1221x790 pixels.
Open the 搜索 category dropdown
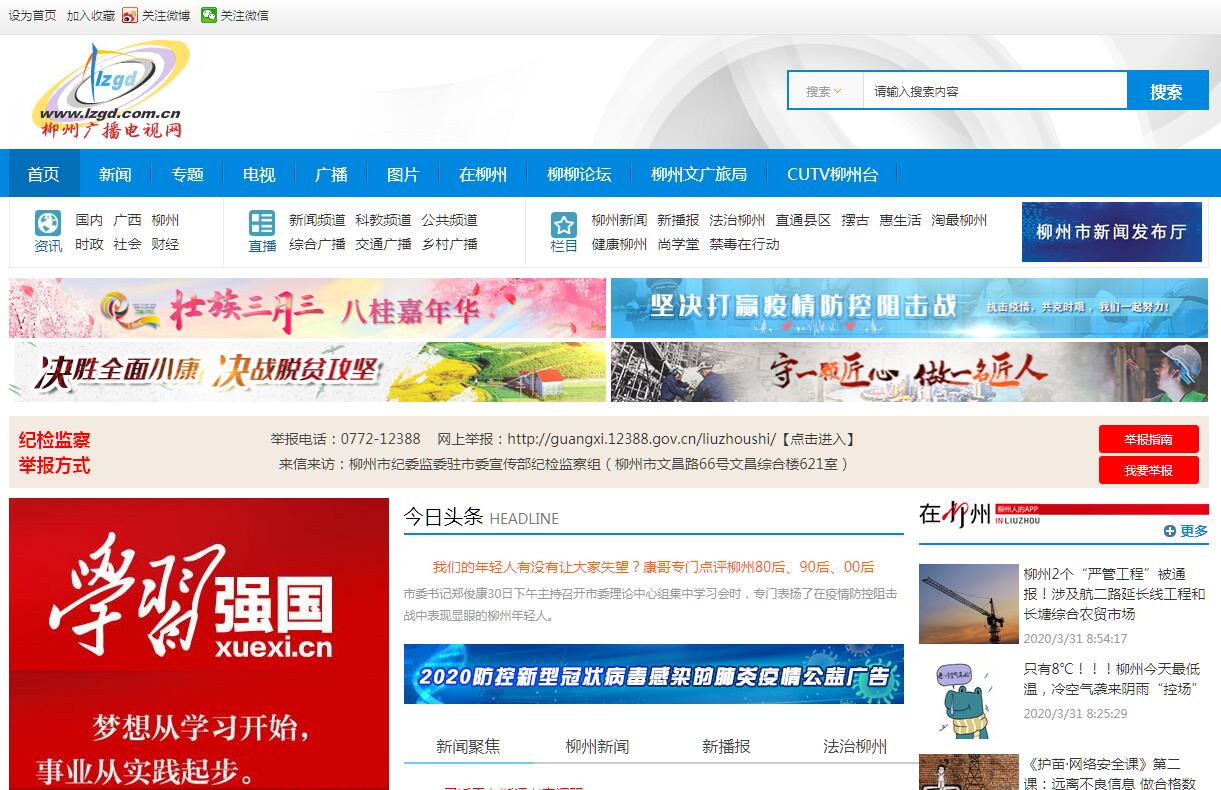click(x=824, y=91)
